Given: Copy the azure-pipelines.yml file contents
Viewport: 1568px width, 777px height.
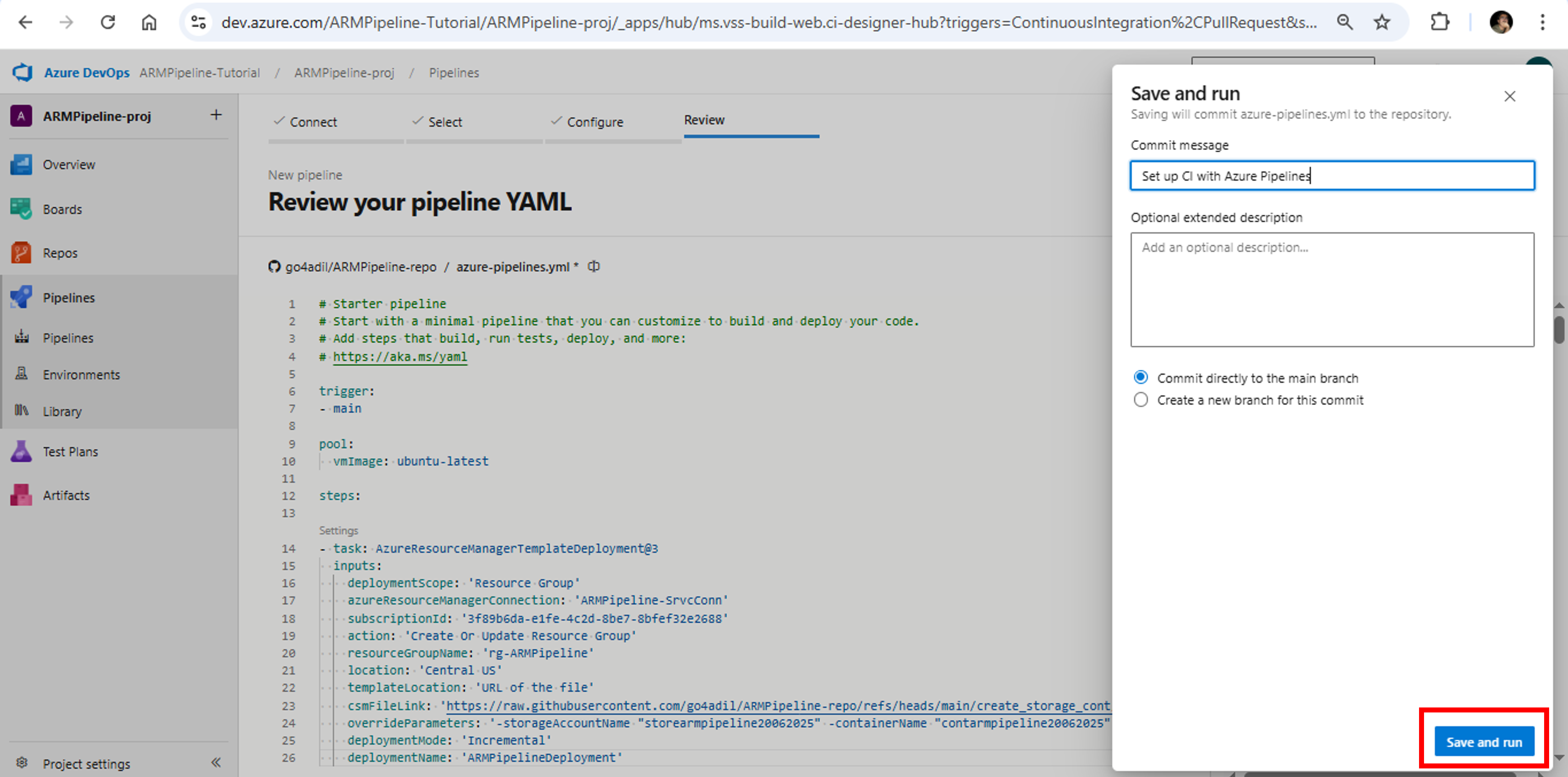Looking at the screenshot, I should pyautogui.click(x=593, y=266).
